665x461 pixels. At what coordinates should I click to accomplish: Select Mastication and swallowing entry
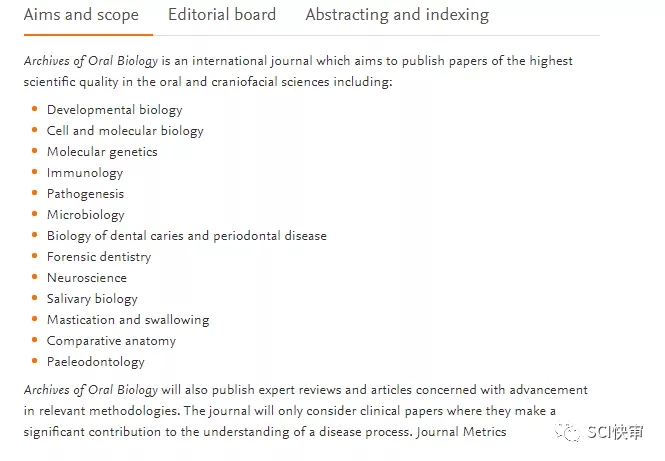coord(128,320)
